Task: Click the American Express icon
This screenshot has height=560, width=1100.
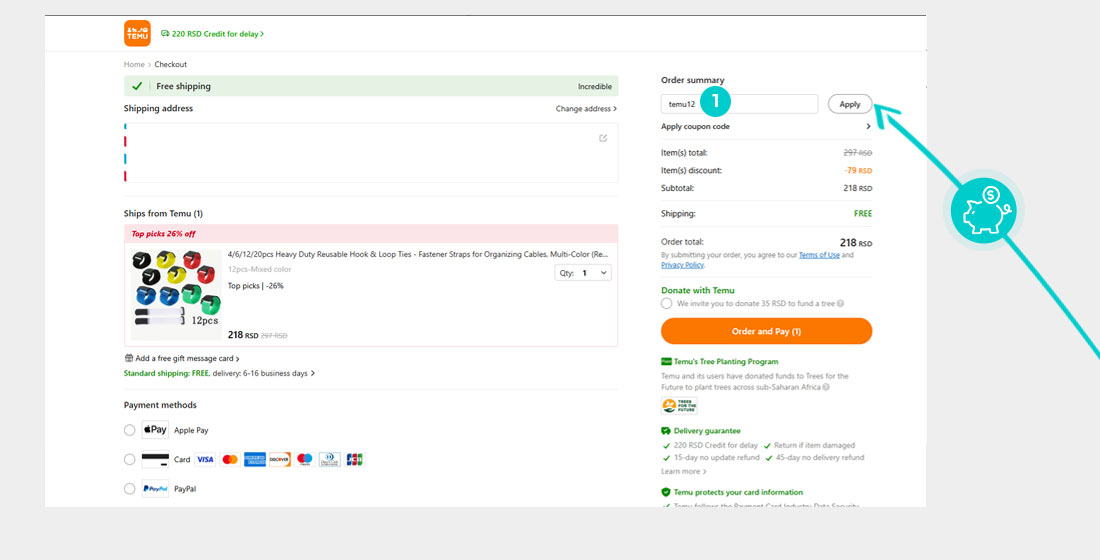Action: pyautogui.click(x=255, y=460)
